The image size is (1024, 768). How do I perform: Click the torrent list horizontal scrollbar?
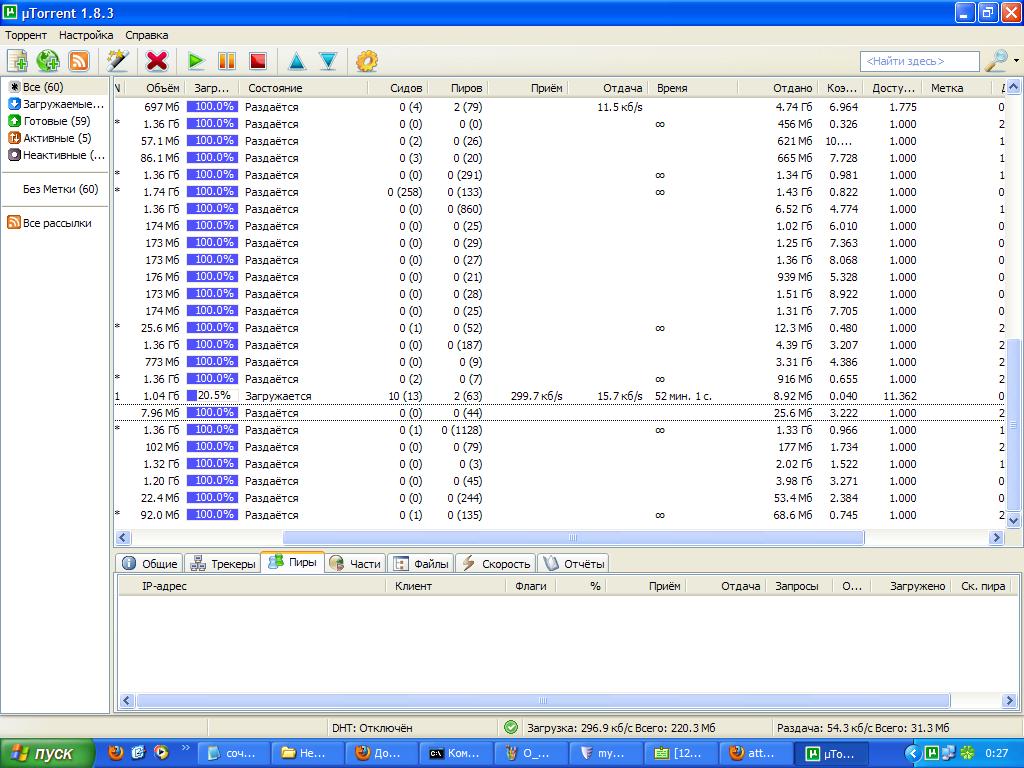click(573, 537)
